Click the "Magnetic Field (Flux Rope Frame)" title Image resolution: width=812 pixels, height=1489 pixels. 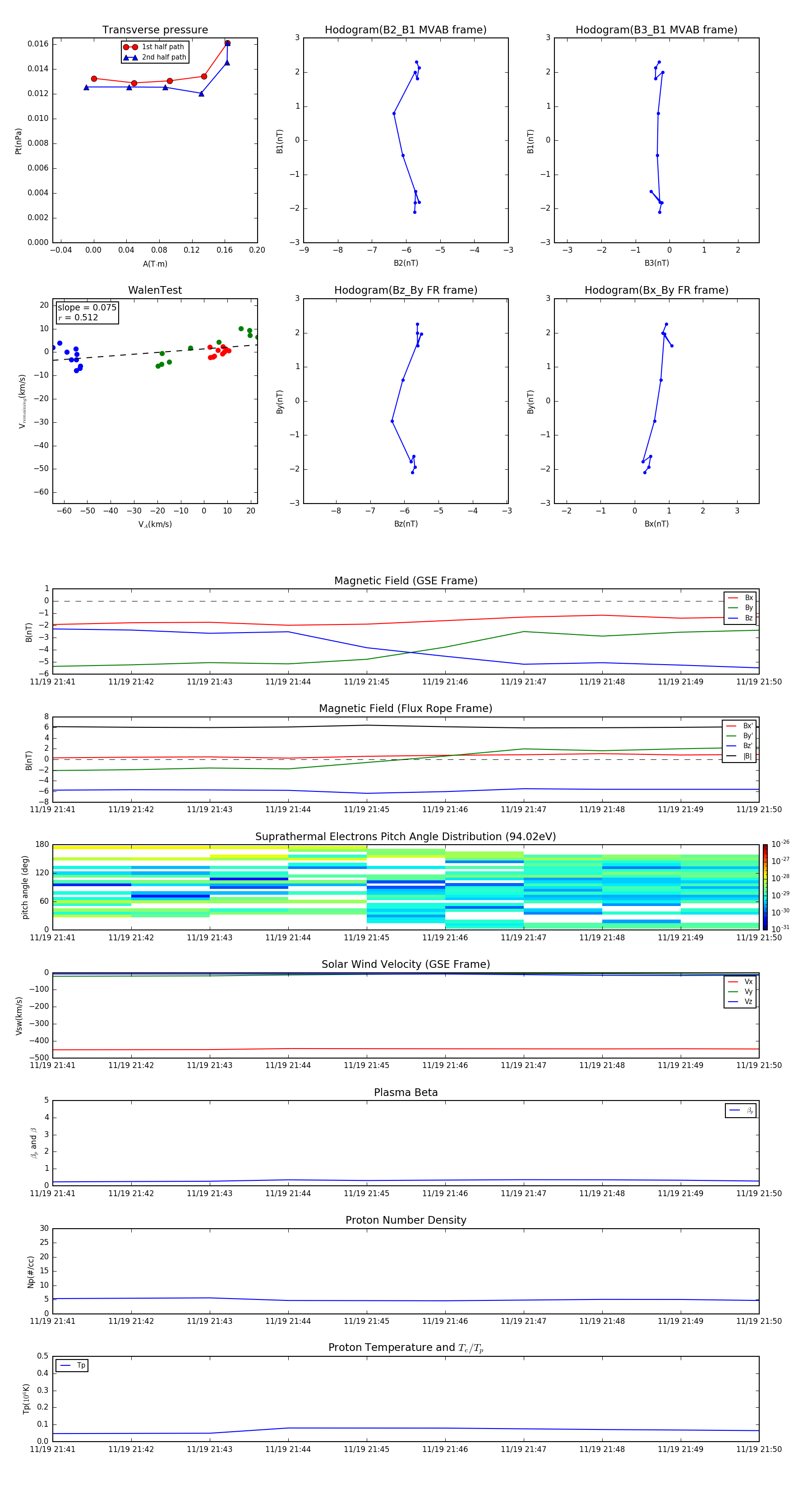click(x=405, y=709)
